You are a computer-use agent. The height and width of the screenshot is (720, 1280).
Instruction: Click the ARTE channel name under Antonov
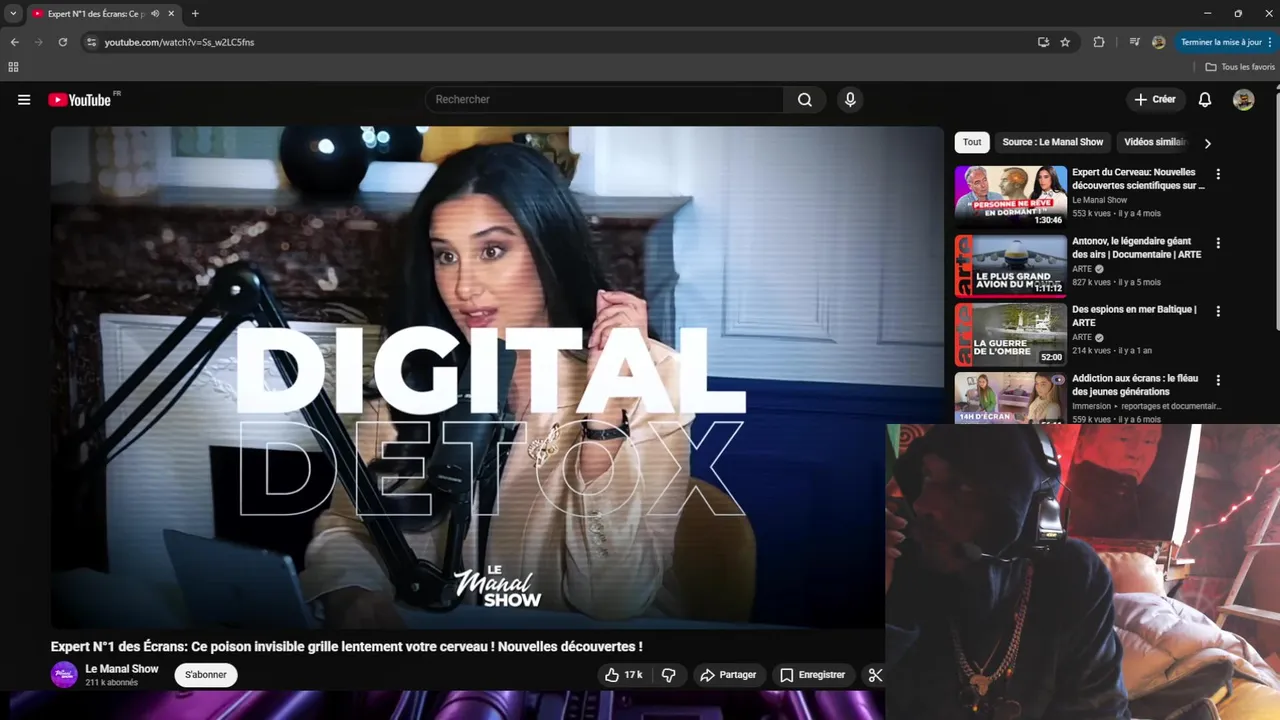1082,269
